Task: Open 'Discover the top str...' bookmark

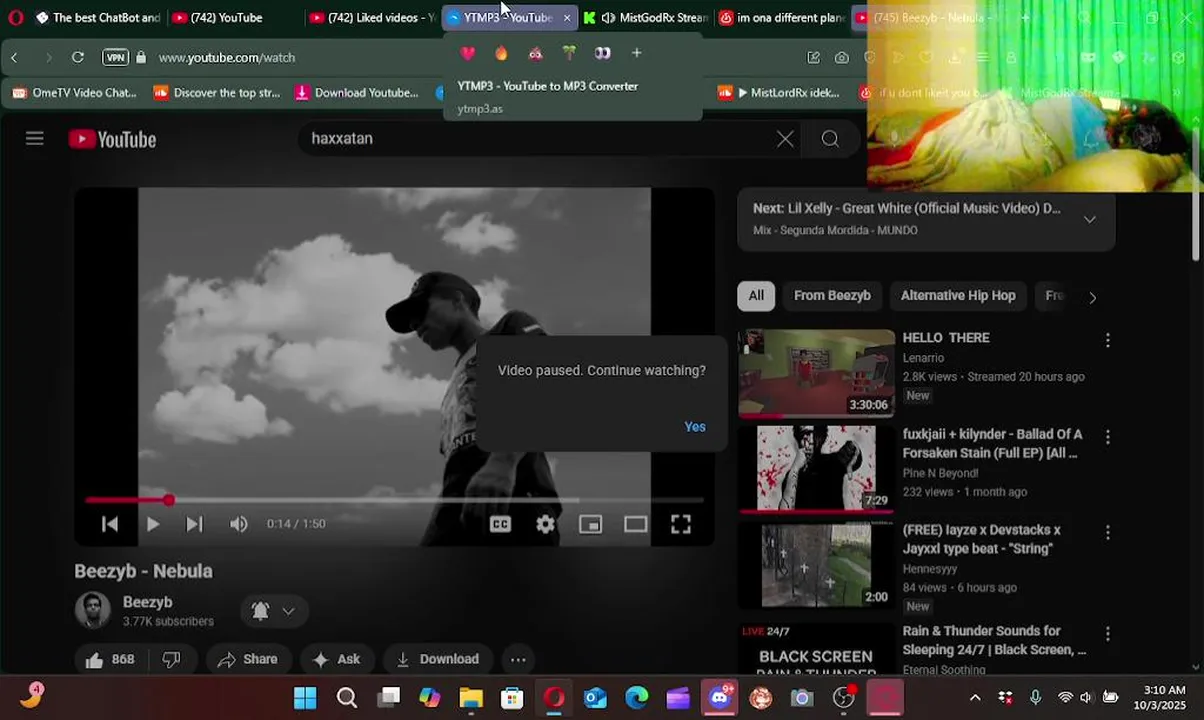Action: point(216,93)
